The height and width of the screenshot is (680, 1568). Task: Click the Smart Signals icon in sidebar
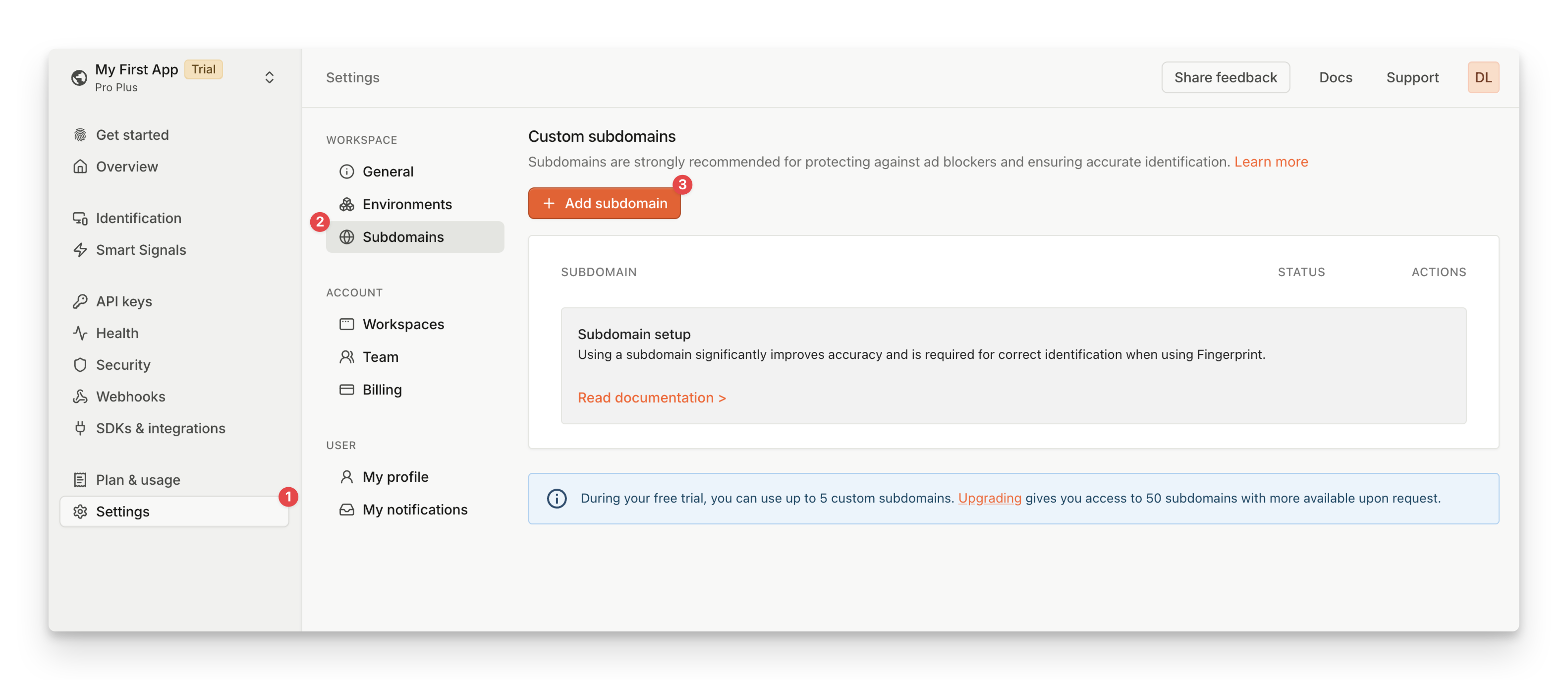(x=80, y=248)
